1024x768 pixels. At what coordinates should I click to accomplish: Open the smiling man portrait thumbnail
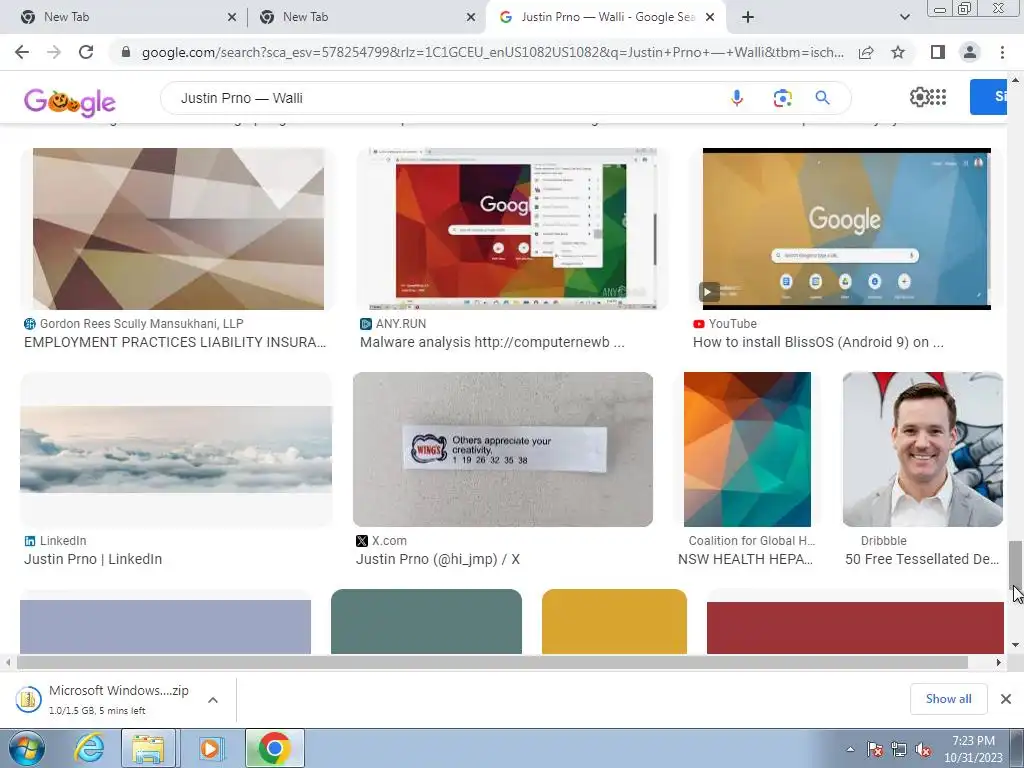[923, 449]
